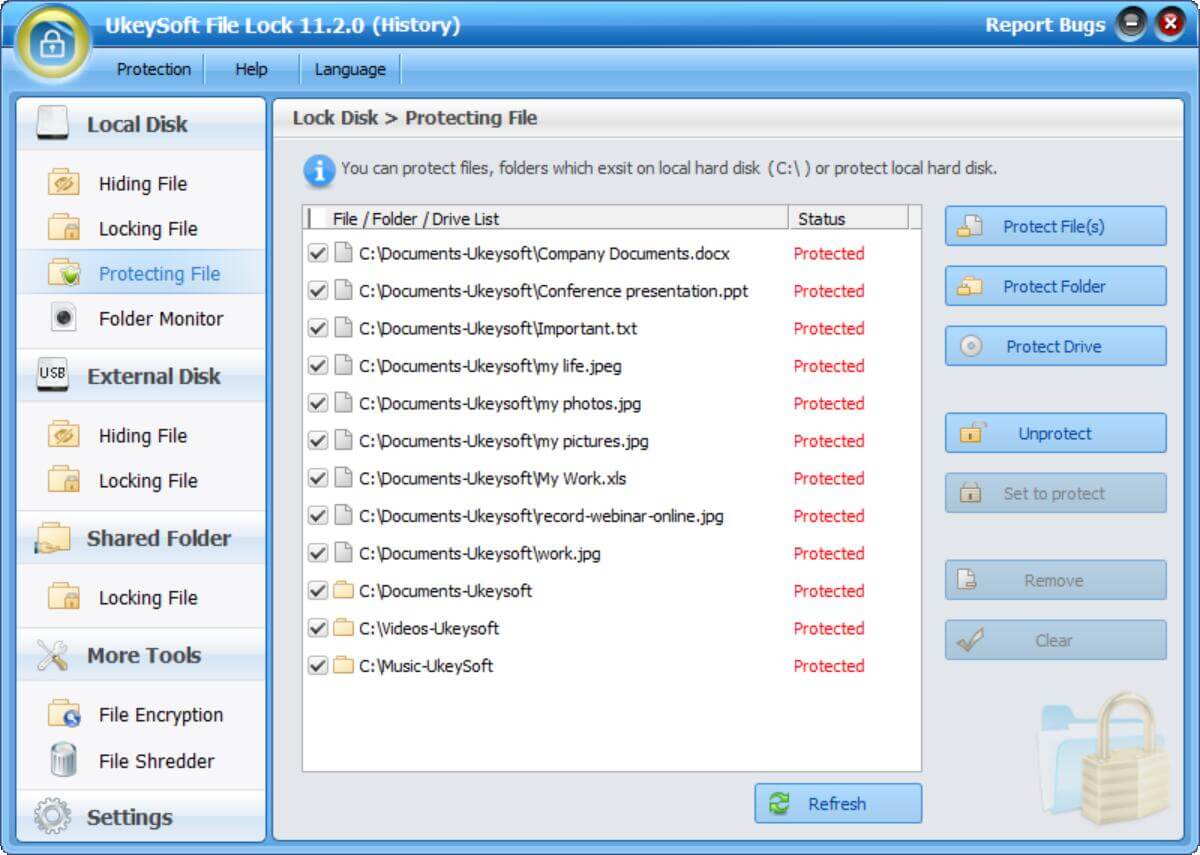Uncheck the C:\Documents-Ukeysoft folder checkbox
1200x855 pixels.
pos(318,591)
